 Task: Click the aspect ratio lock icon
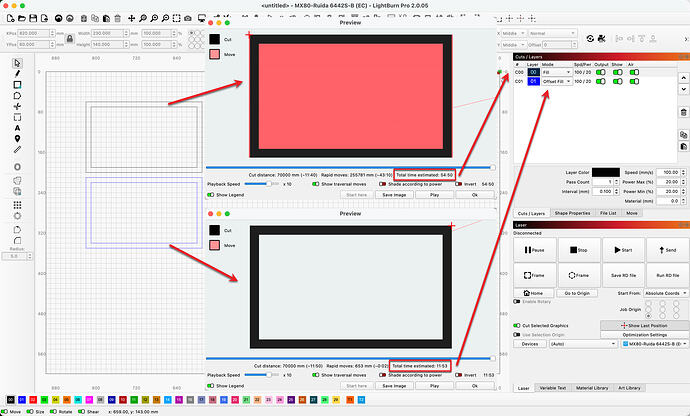coord(69,39)
